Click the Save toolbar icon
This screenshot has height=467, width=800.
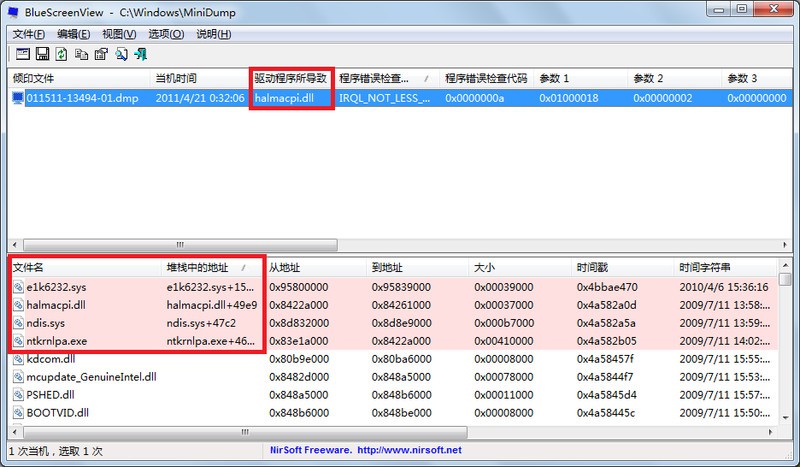click(x=42, y=54)
